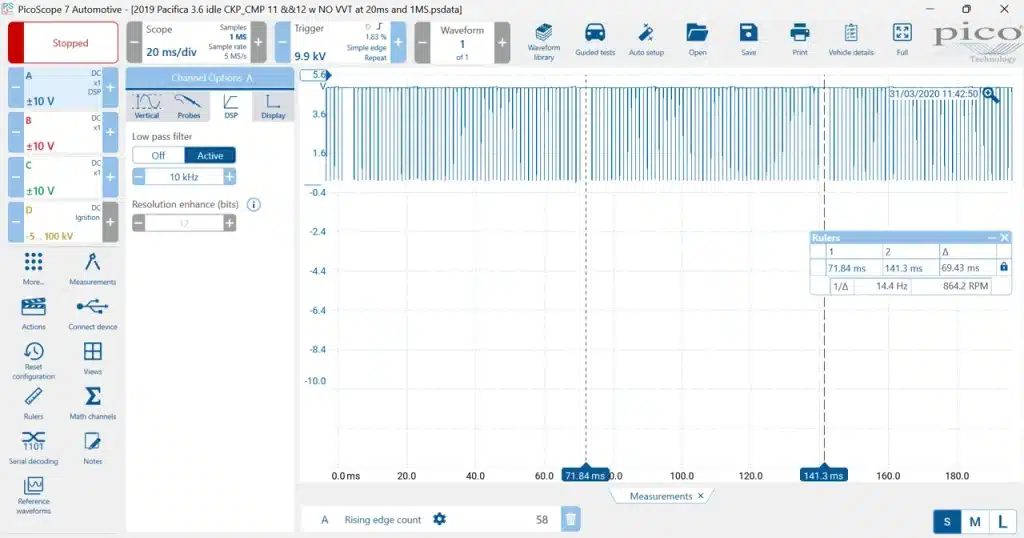The image size is (1024, 538).
Task: Decrease Channel B voltage range
Action: click(16, 133)
